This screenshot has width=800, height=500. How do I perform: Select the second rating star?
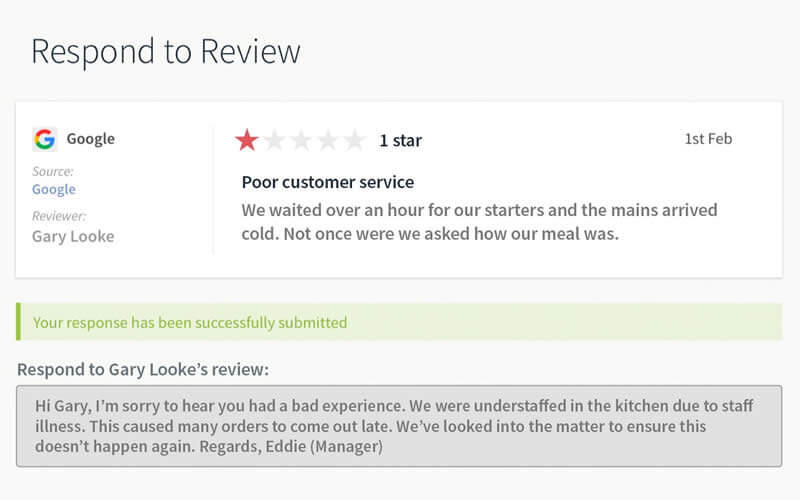click(x=274, y=140)
